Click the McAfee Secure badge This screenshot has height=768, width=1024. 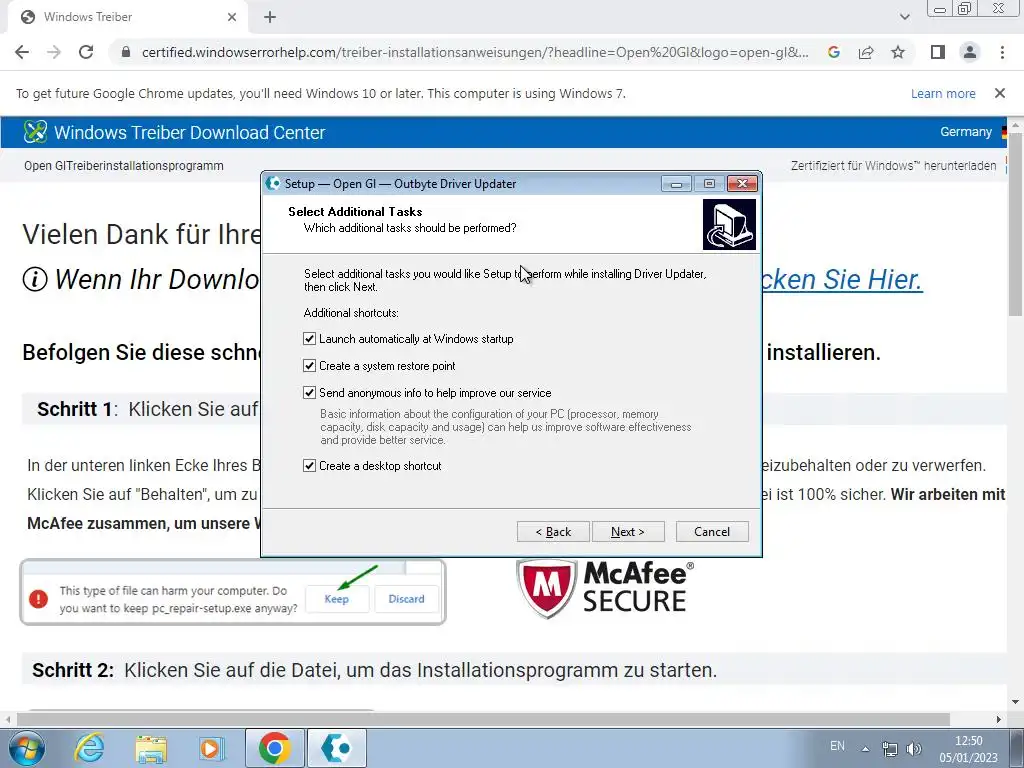tap(605, 588)
